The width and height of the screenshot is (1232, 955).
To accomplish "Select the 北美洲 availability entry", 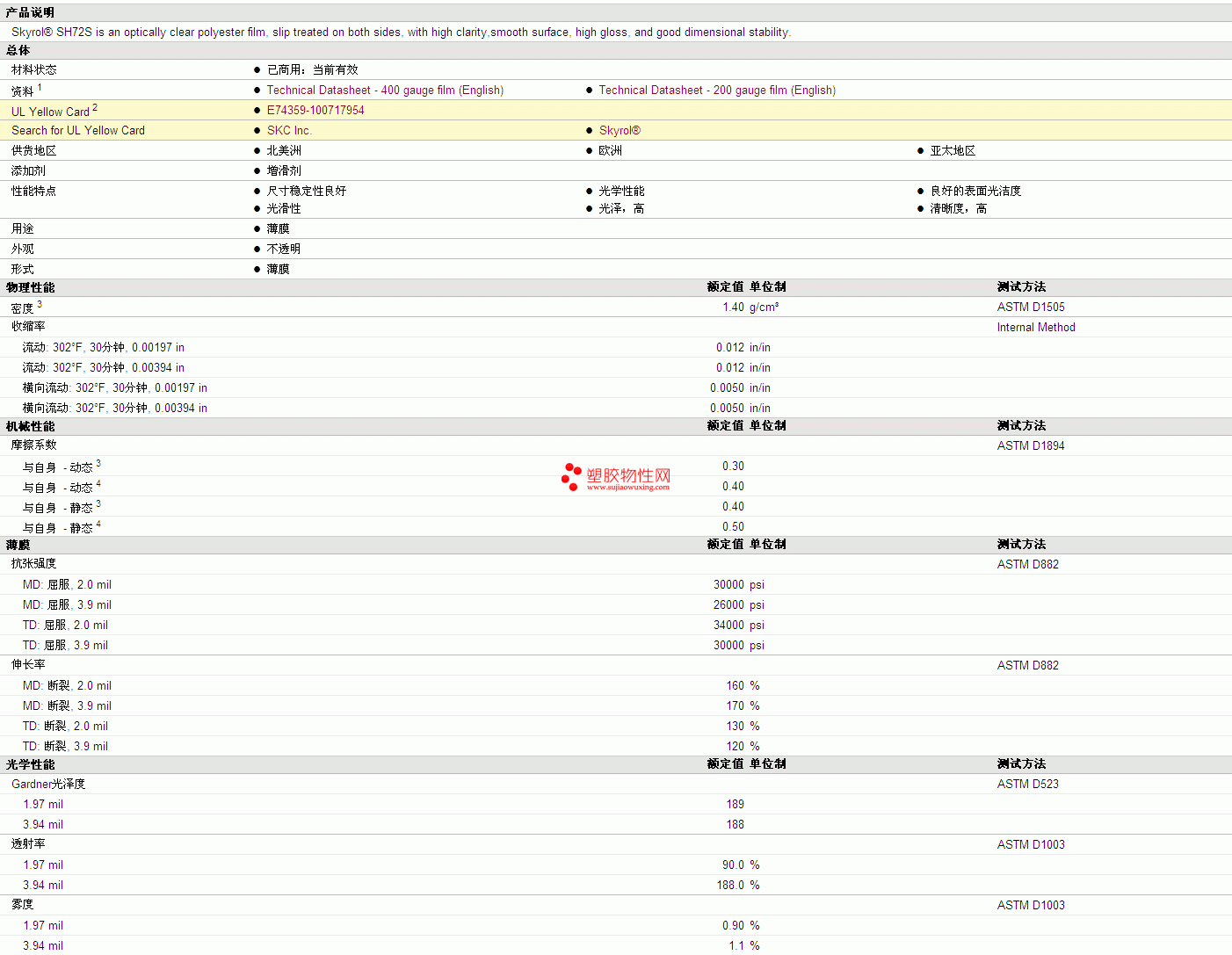I will (284, 151).
